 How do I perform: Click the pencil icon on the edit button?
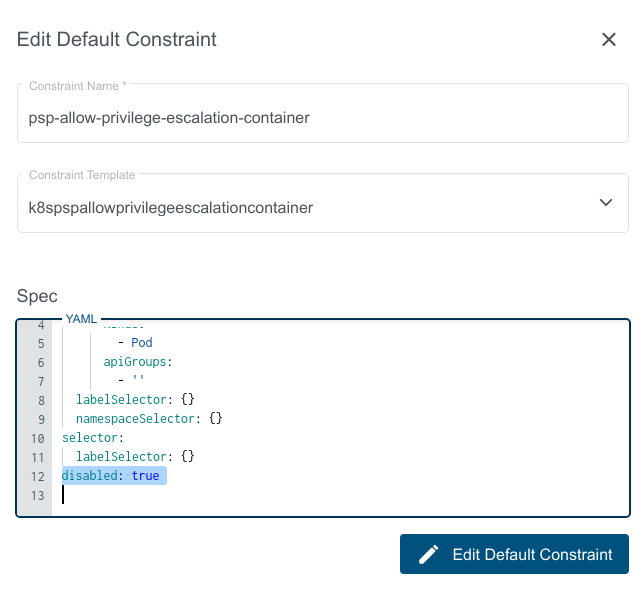point(429,554)
